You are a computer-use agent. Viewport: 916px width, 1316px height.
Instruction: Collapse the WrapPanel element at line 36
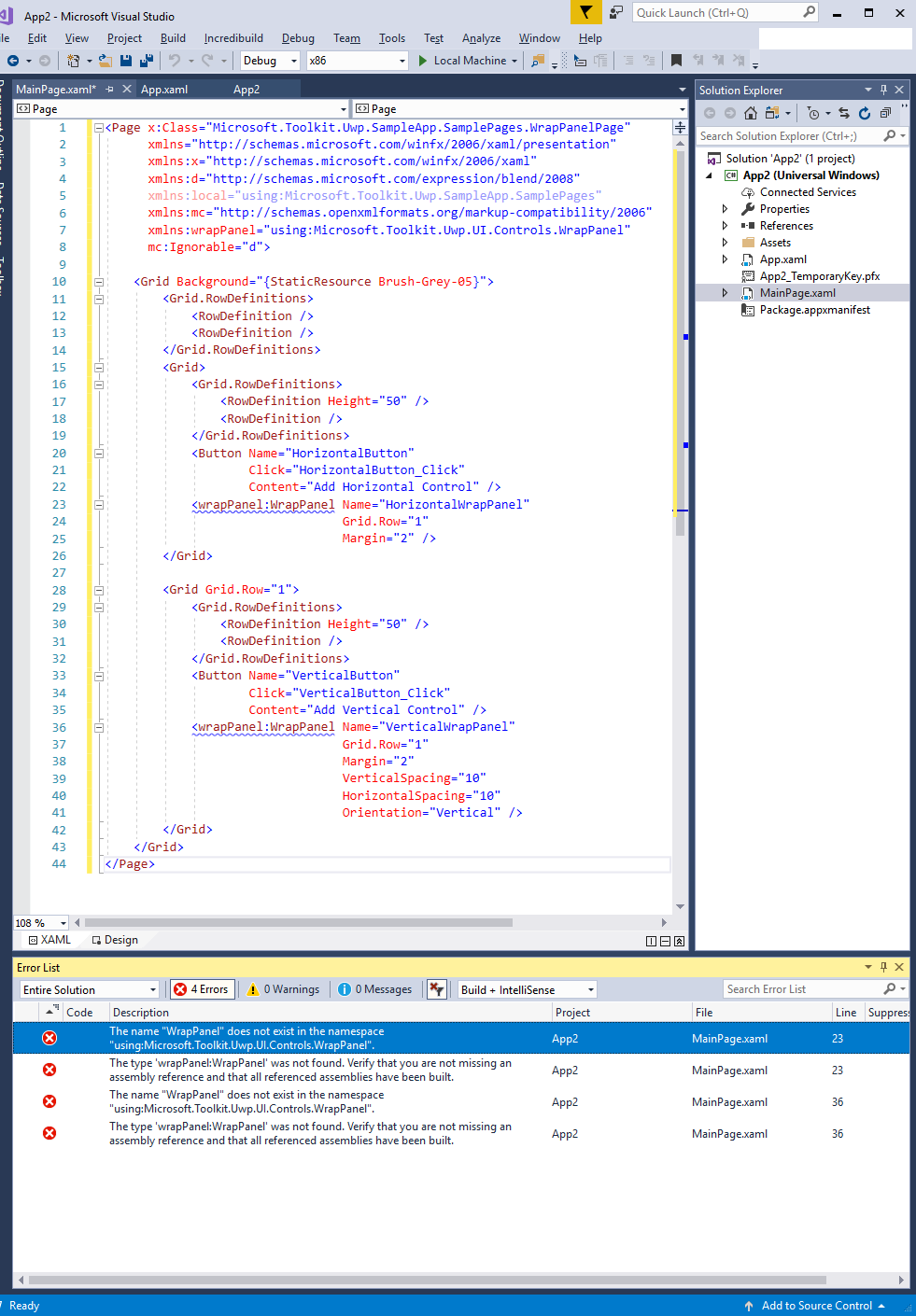[98, 728]
